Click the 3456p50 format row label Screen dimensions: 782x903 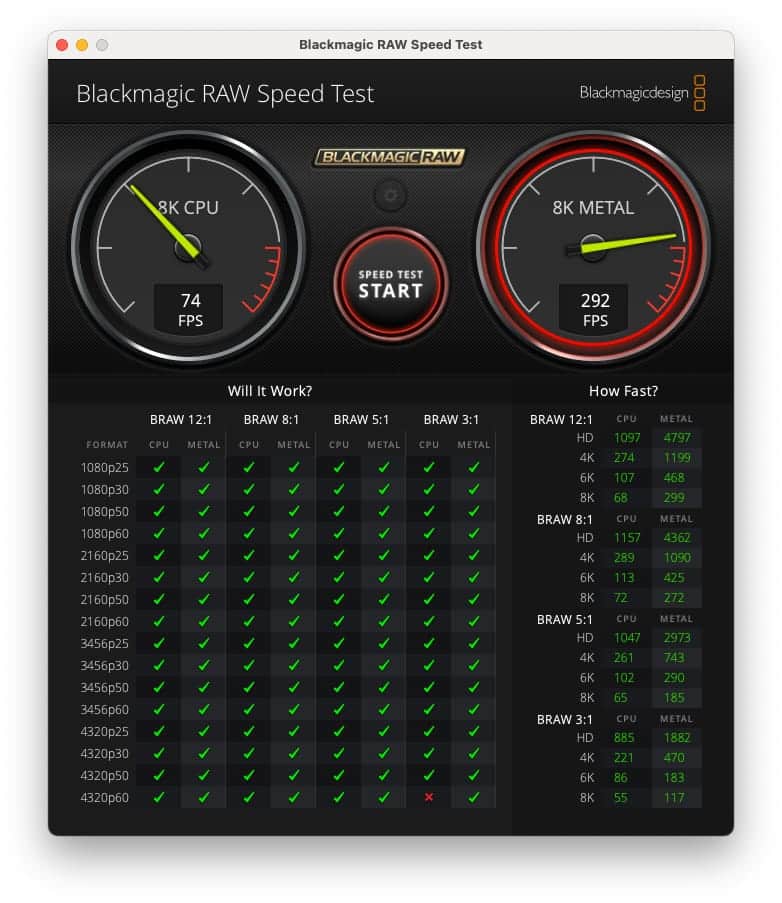point(104,688)
